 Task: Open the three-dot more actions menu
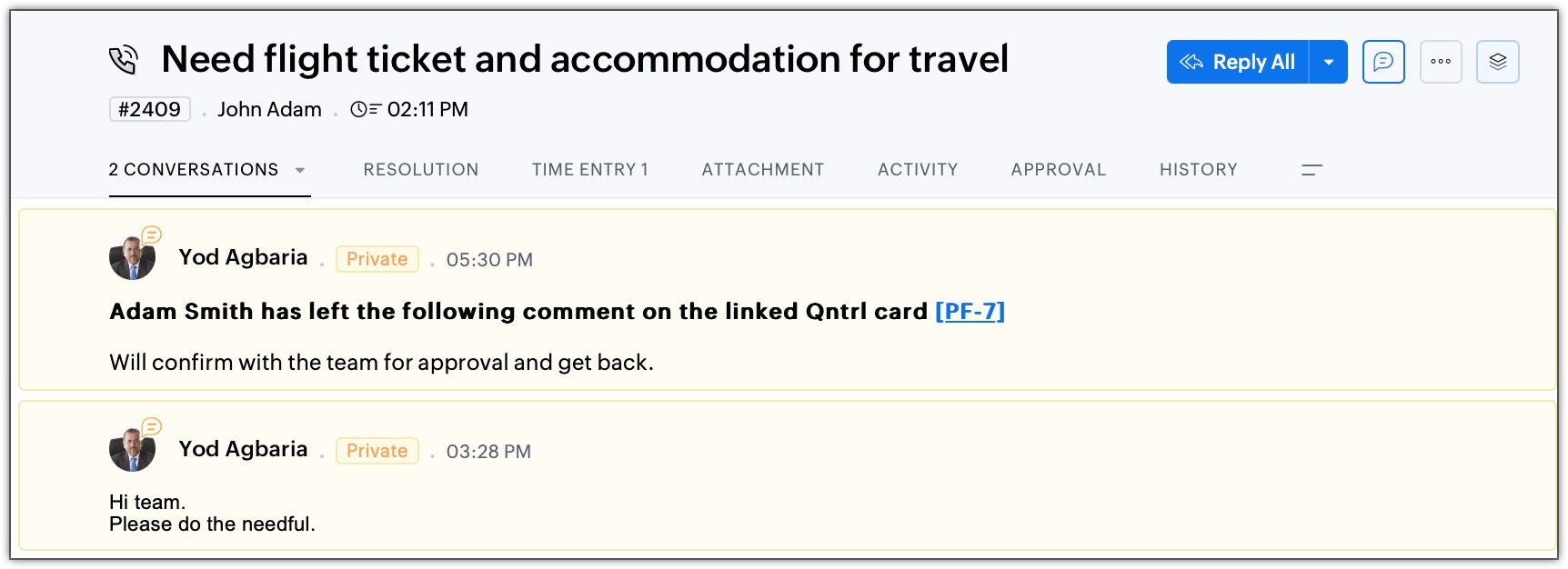(1441, 62)
